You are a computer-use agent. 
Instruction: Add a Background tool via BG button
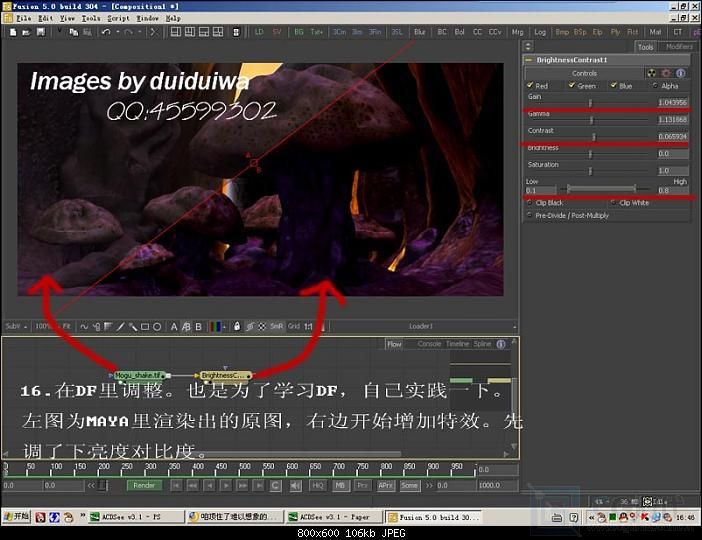coord(299,32)
